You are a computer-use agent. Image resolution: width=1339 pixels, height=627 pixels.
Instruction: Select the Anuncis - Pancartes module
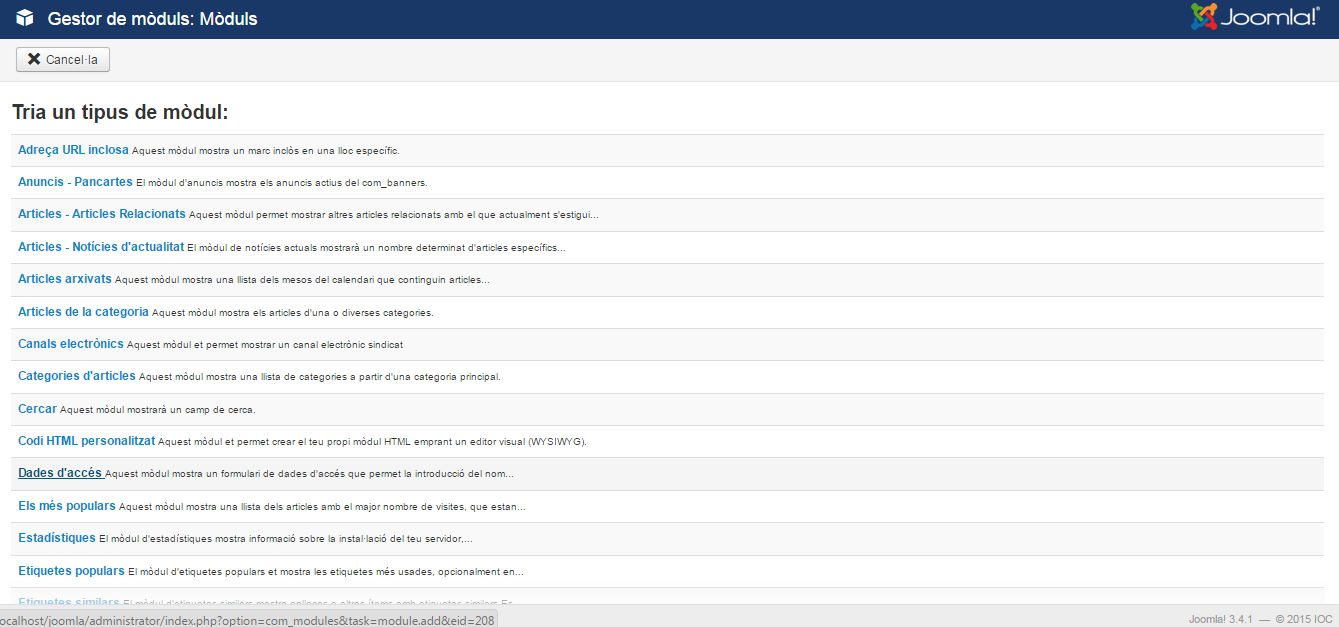(75, 182)
